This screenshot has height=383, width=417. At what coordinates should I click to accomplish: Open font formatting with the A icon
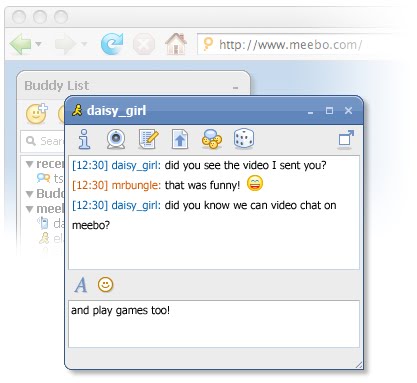(x=81, y=285)
